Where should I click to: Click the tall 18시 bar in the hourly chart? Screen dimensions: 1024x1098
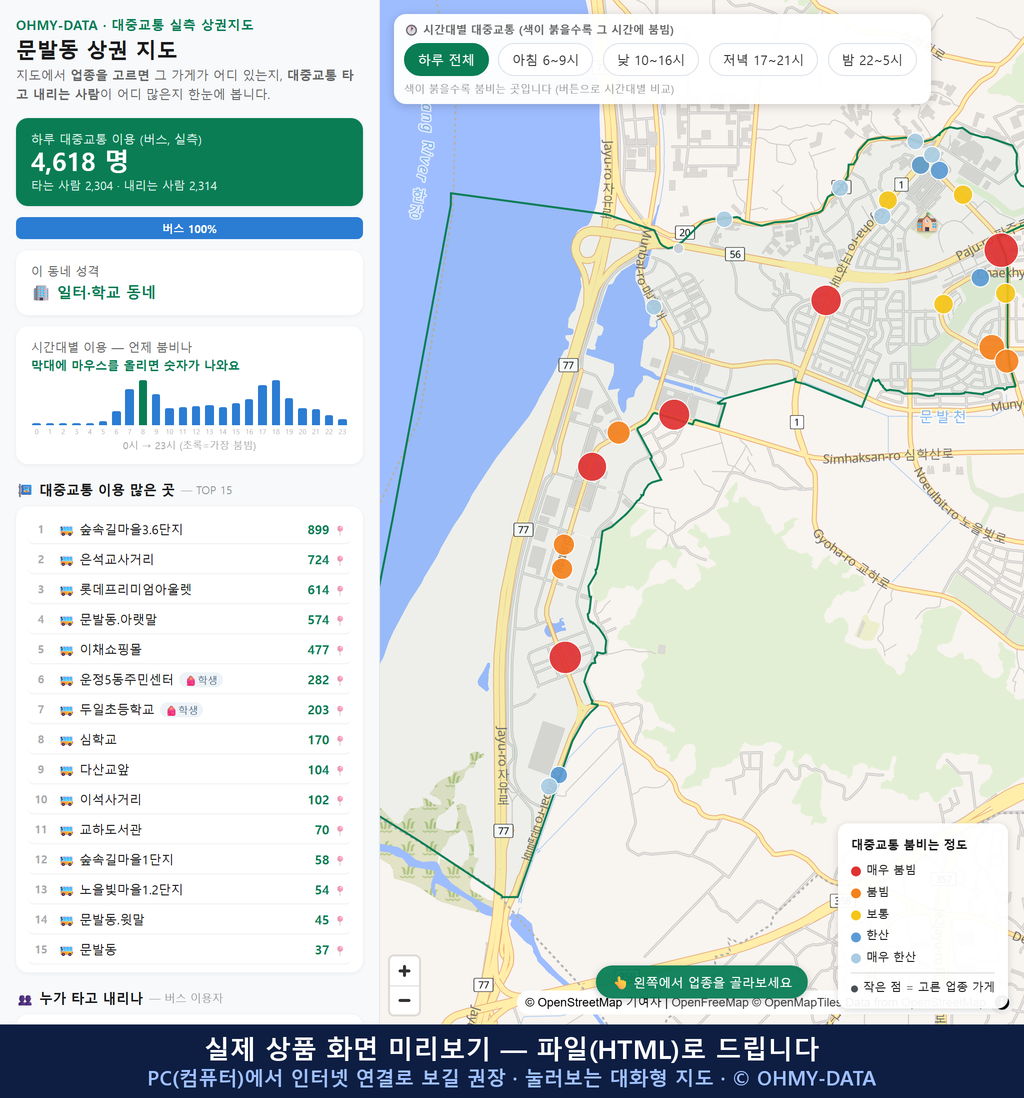(x=276, y=403)
